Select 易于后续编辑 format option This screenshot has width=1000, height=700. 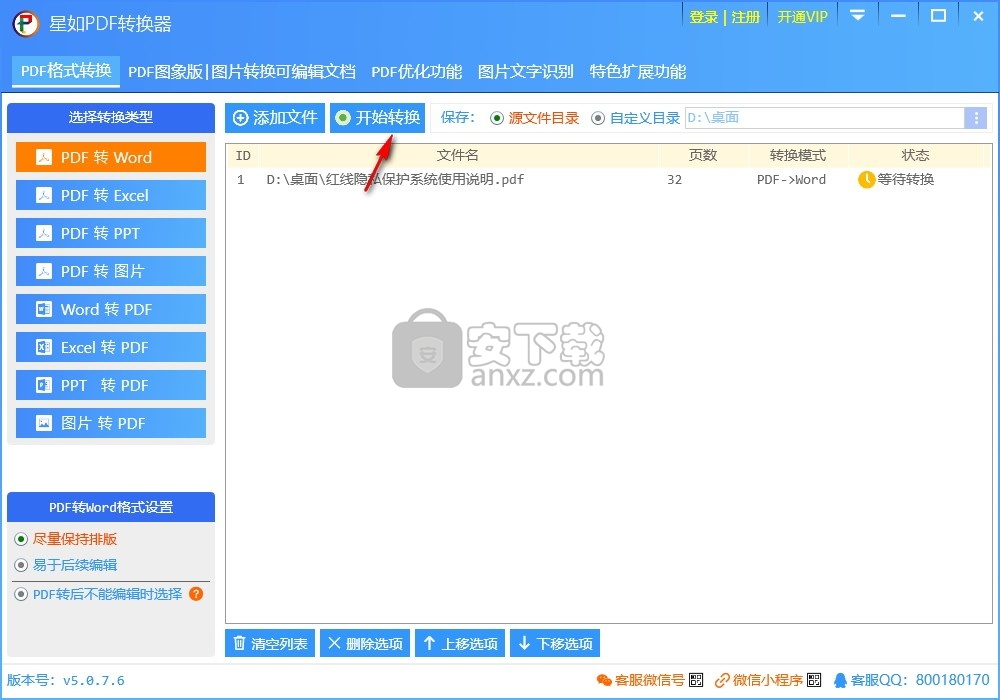(65, 565)
